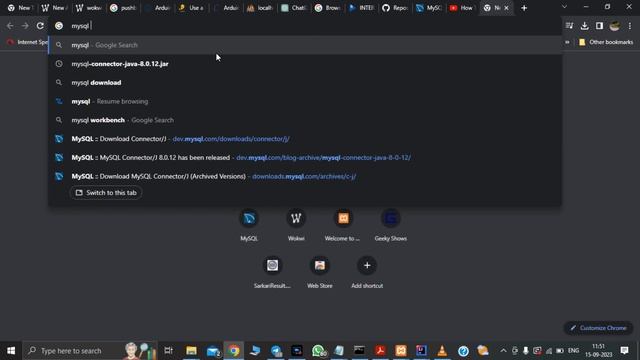
Task: Open the Wokwi shortcut tile
Action: pyautogui.click(x=296, y=225)
